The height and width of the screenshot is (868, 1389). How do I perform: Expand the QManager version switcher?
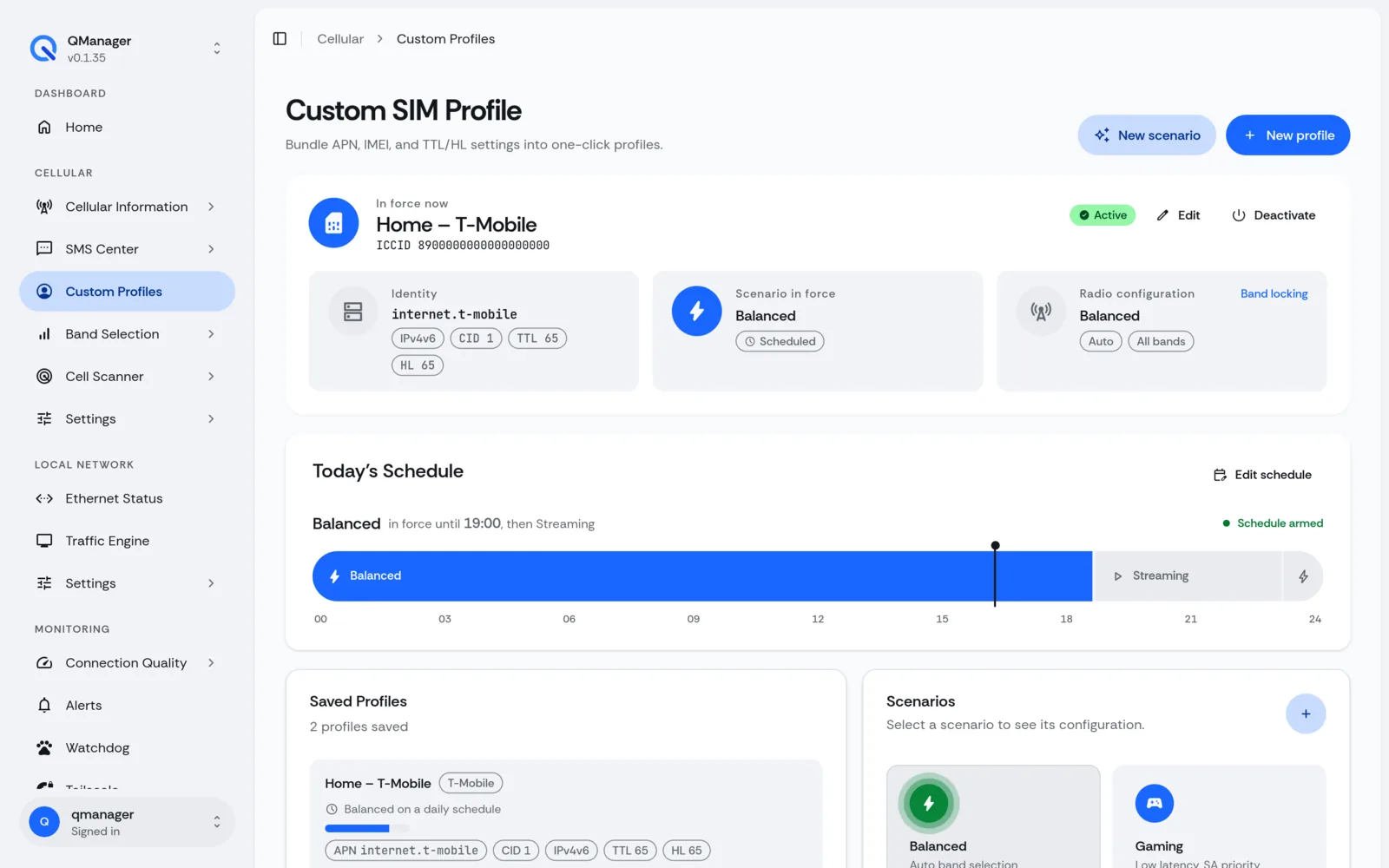(x=217, y=49)
